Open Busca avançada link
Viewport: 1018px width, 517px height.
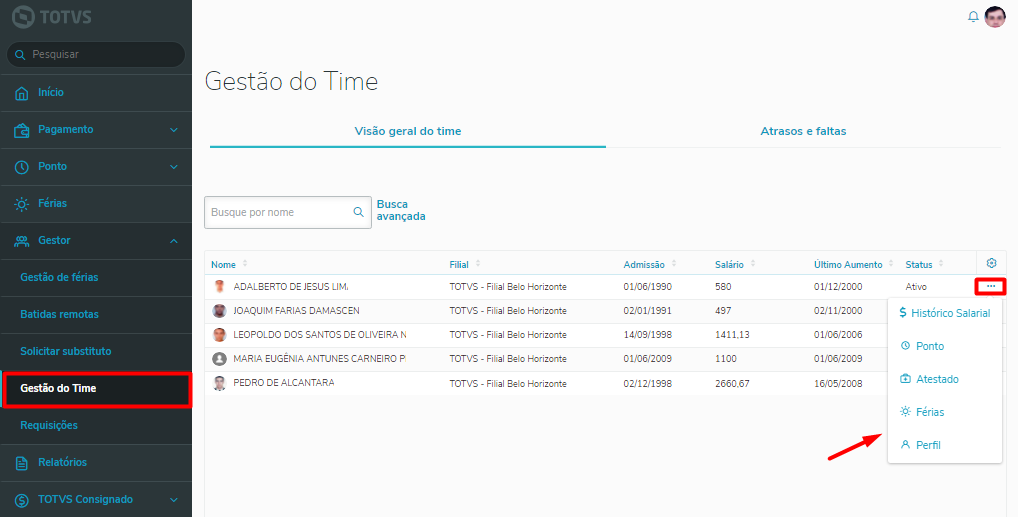coord(401,210)
